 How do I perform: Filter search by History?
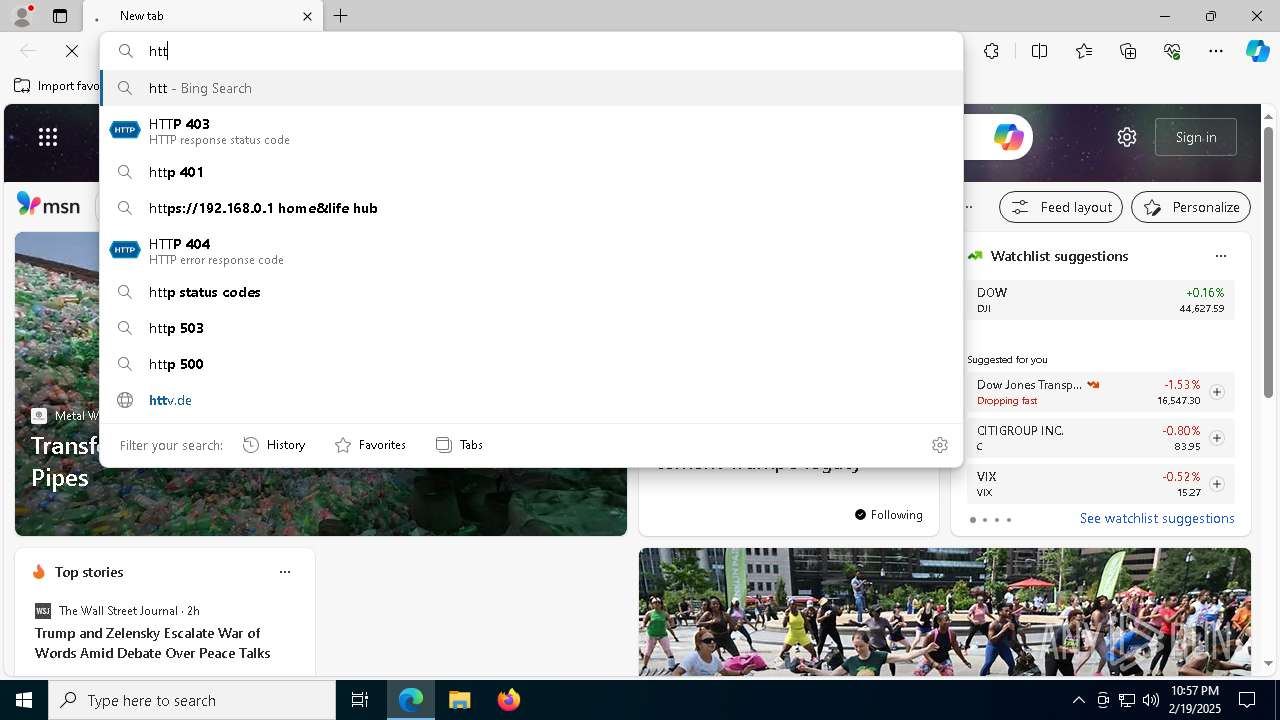(274, 445)
